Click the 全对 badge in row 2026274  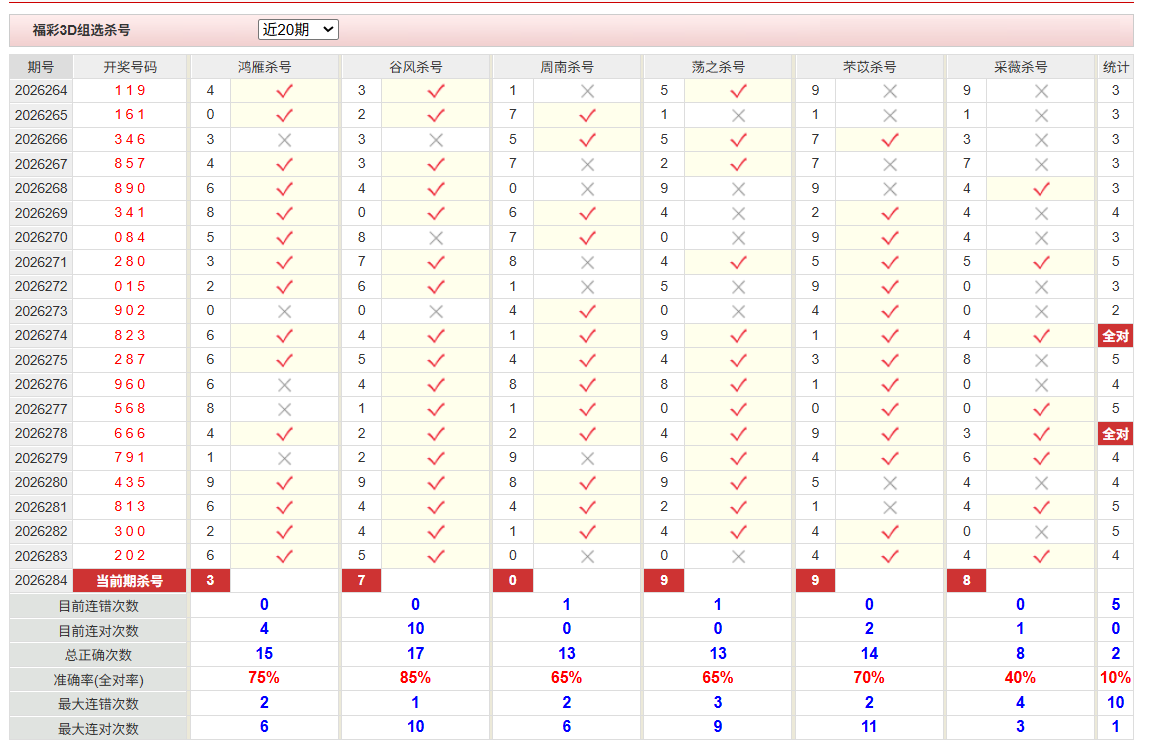1115,336
